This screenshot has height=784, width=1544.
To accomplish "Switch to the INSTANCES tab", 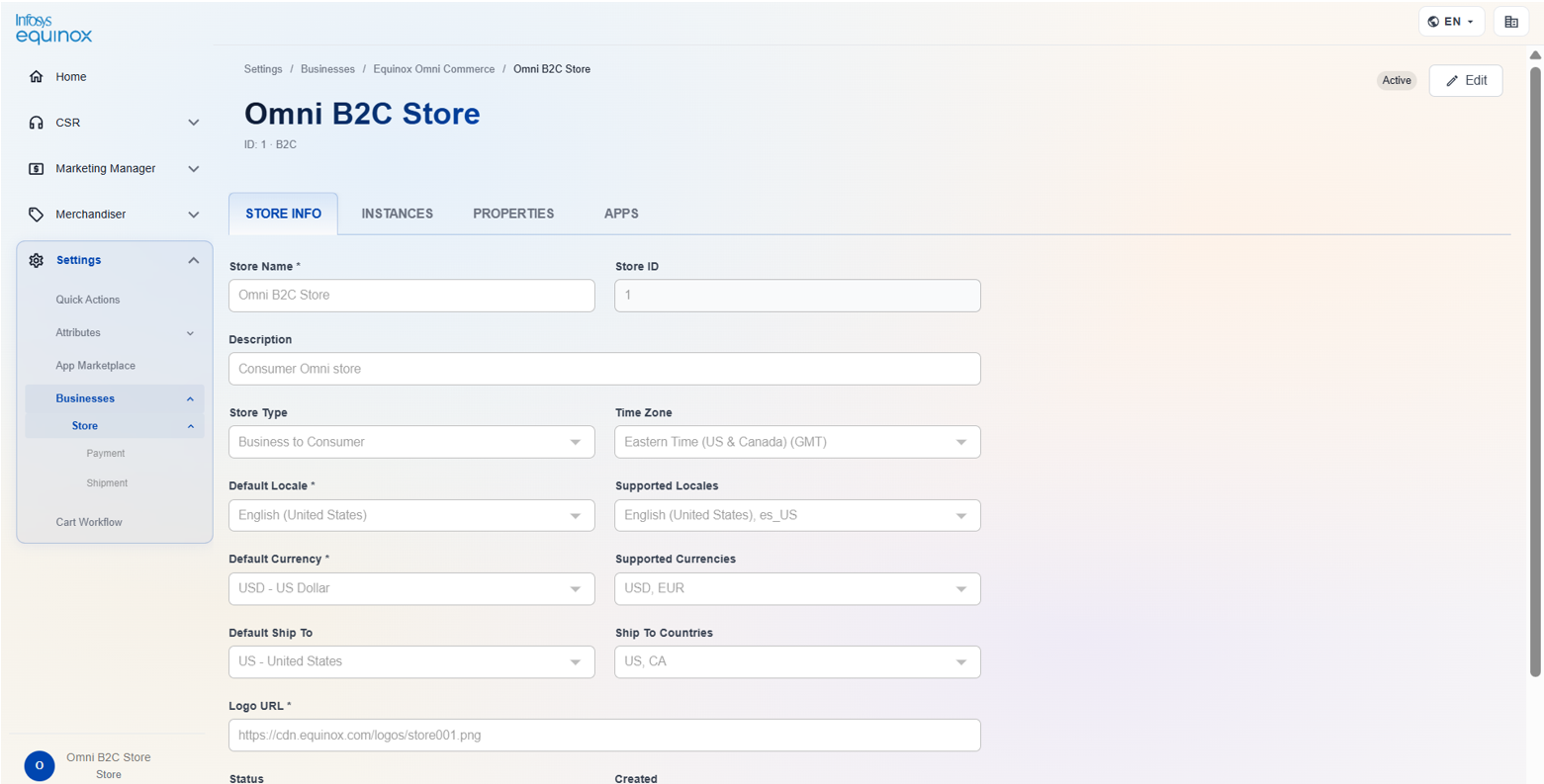I will pyautogui.click(x=398, y=214).
